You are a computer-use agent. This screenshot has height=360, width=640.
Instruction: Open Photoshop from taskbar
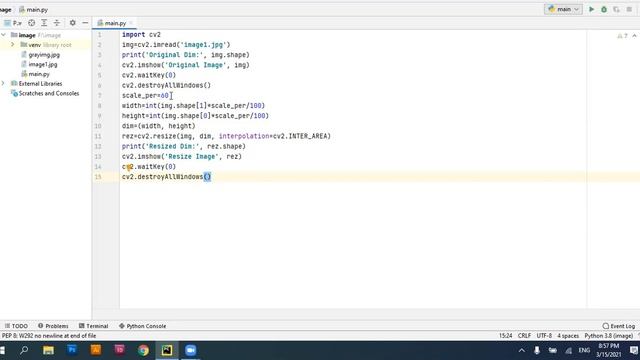[x=72, y=350]
